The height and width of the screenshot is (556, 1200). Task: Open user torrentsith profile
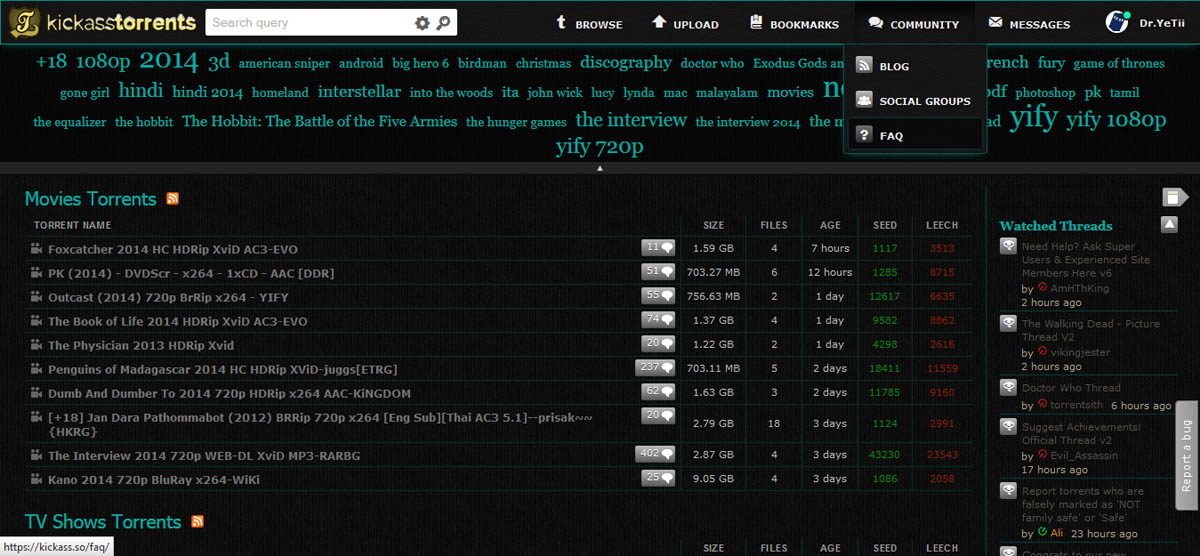pyautogui.click(x=1078, y=405)
